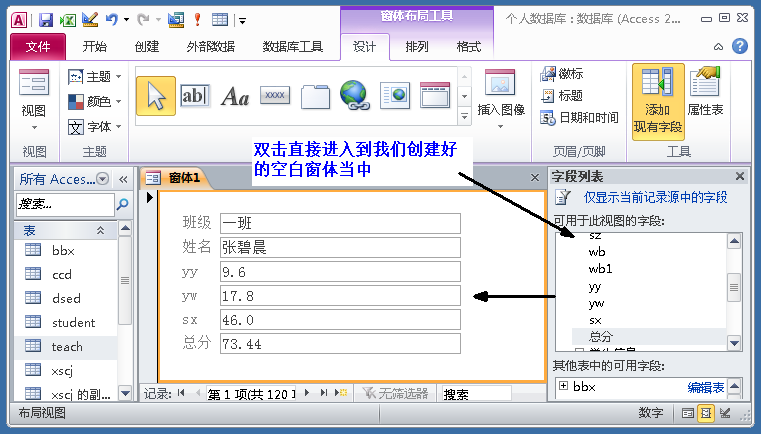The height and width of the screenshot is (434, 761).
Task: Choose the Tab Control icon
Action: [x=315, y=96]
